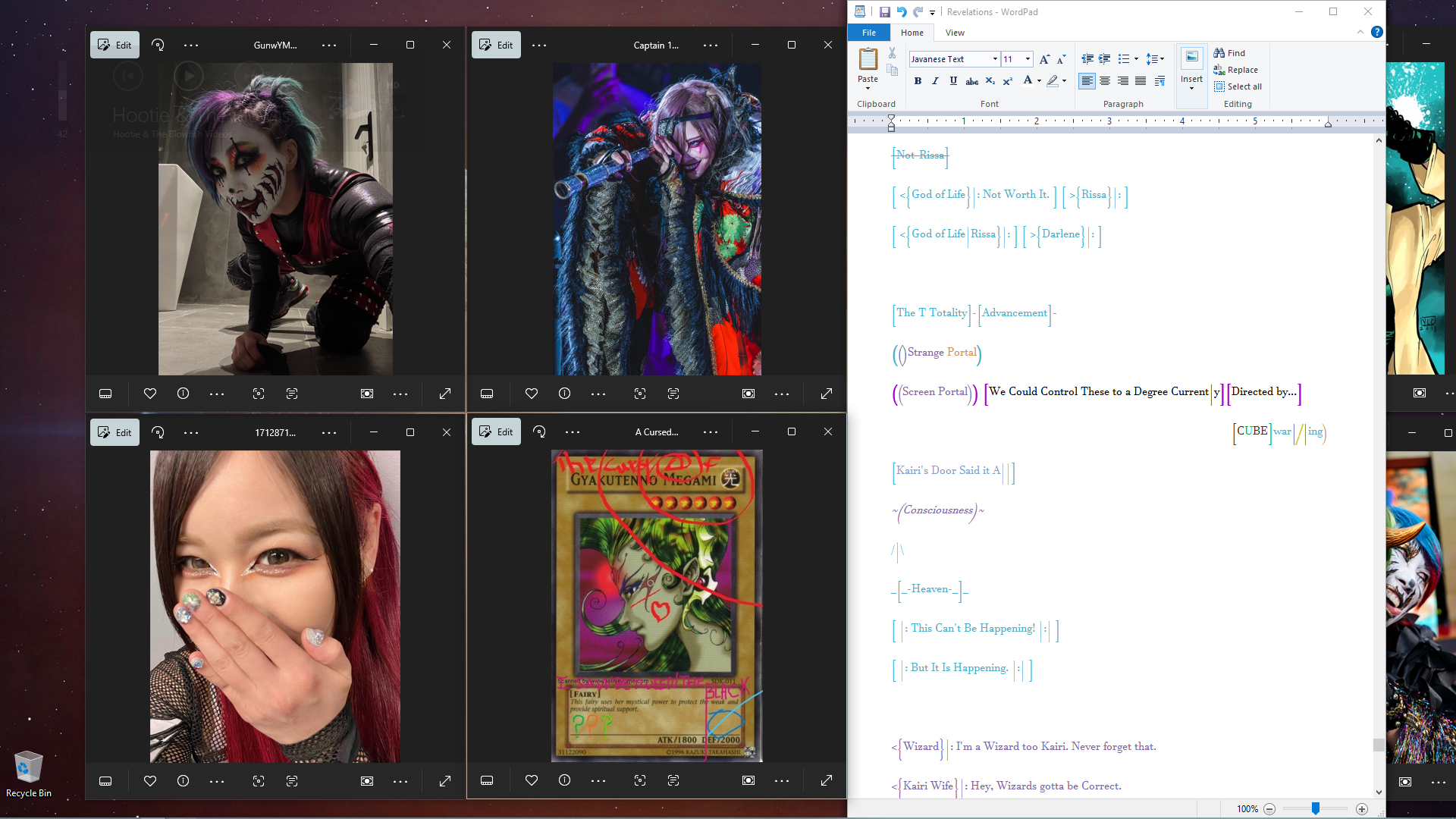The height and width of the screenshot is (819, 1456).
Task: Customize Quick Access Toolbar dropdown
Action: coord(932,13)
